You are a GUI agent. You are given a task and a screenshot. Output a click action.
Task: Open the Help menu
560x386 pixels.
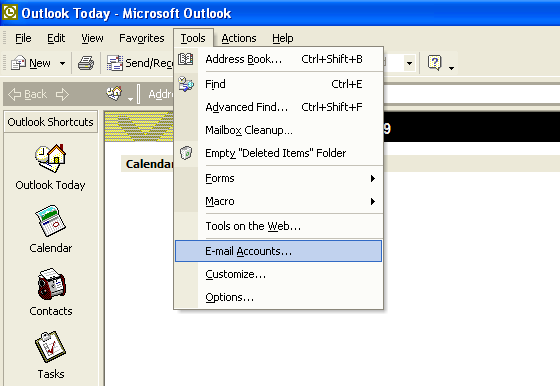coord(282,38)
